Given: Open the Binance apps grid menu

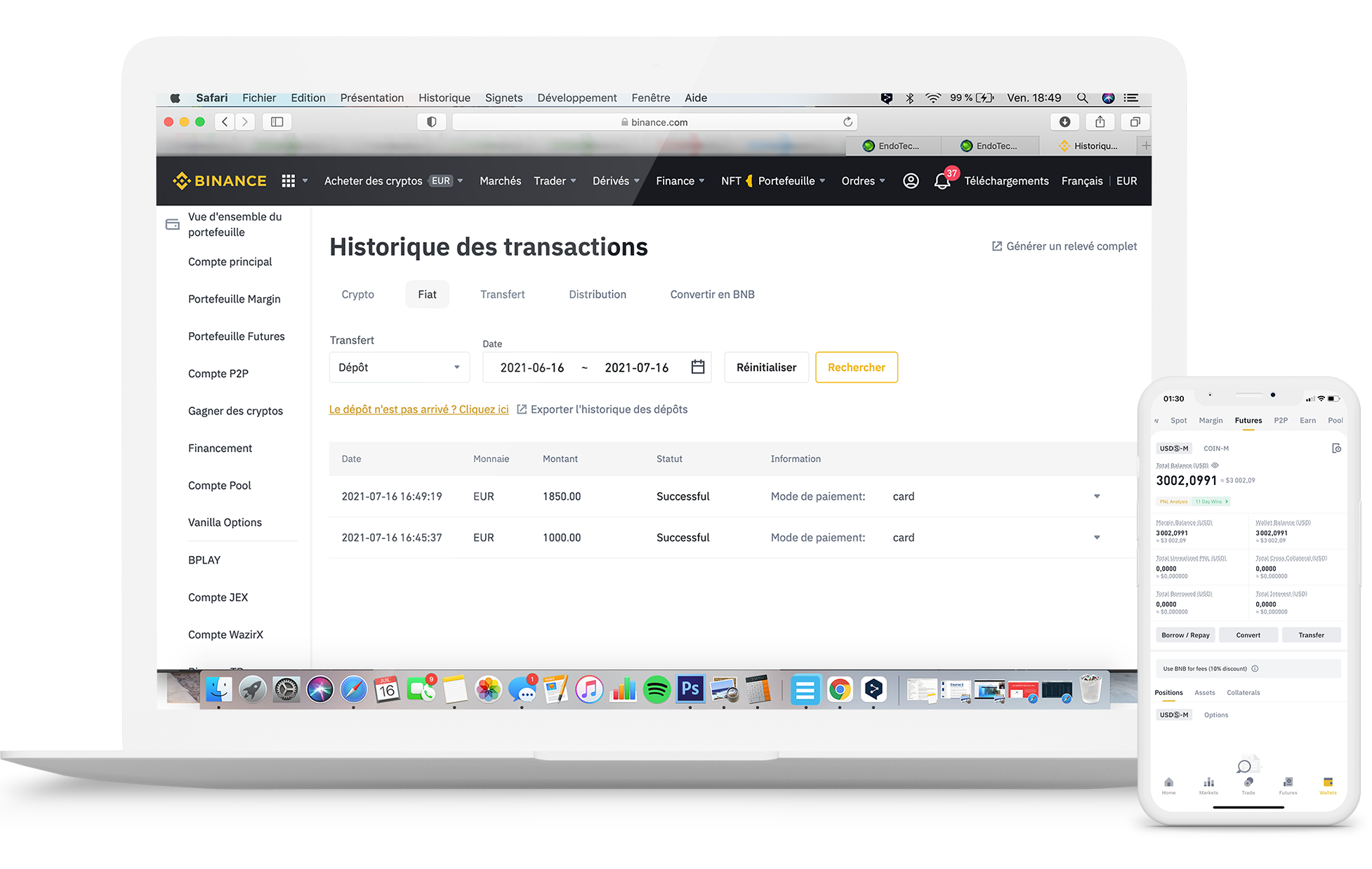Looking at the screenshot, I should click(288, 181).
